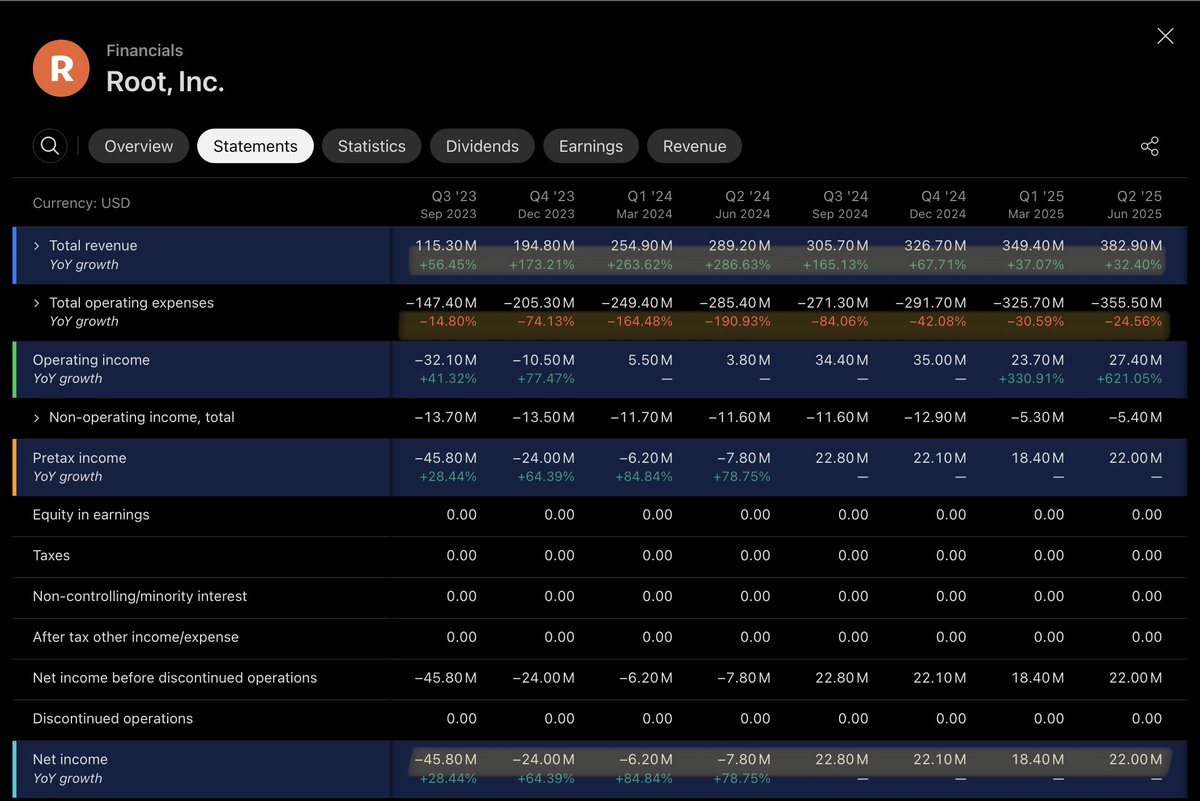Click operating income growth +330.91%
1200x801 pixels.
1032,379
